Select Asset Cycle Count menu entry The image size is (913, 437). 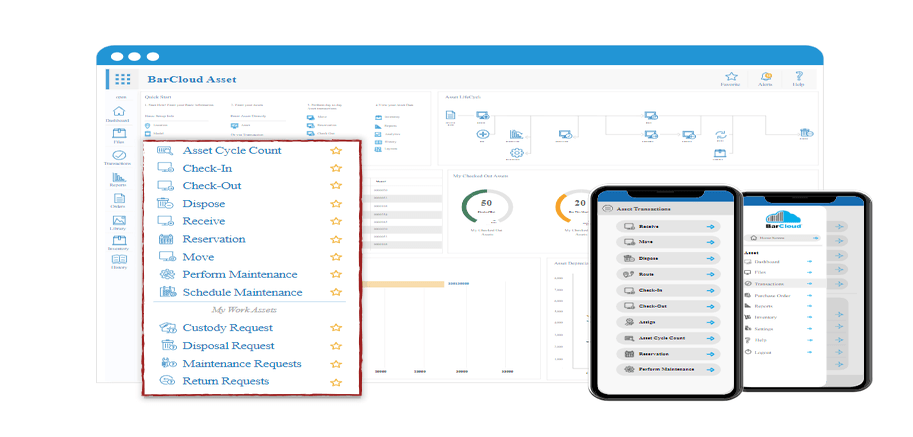232,150
